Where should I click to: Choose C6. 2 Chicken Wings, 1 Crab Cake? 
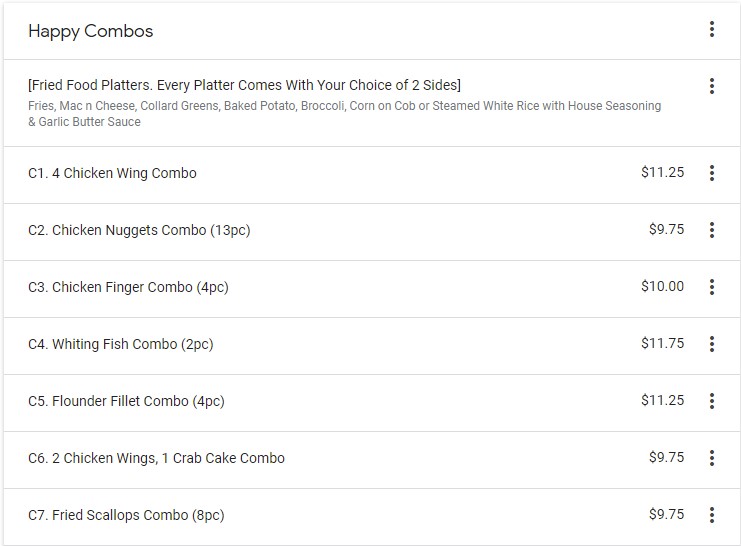click(156, 458)
